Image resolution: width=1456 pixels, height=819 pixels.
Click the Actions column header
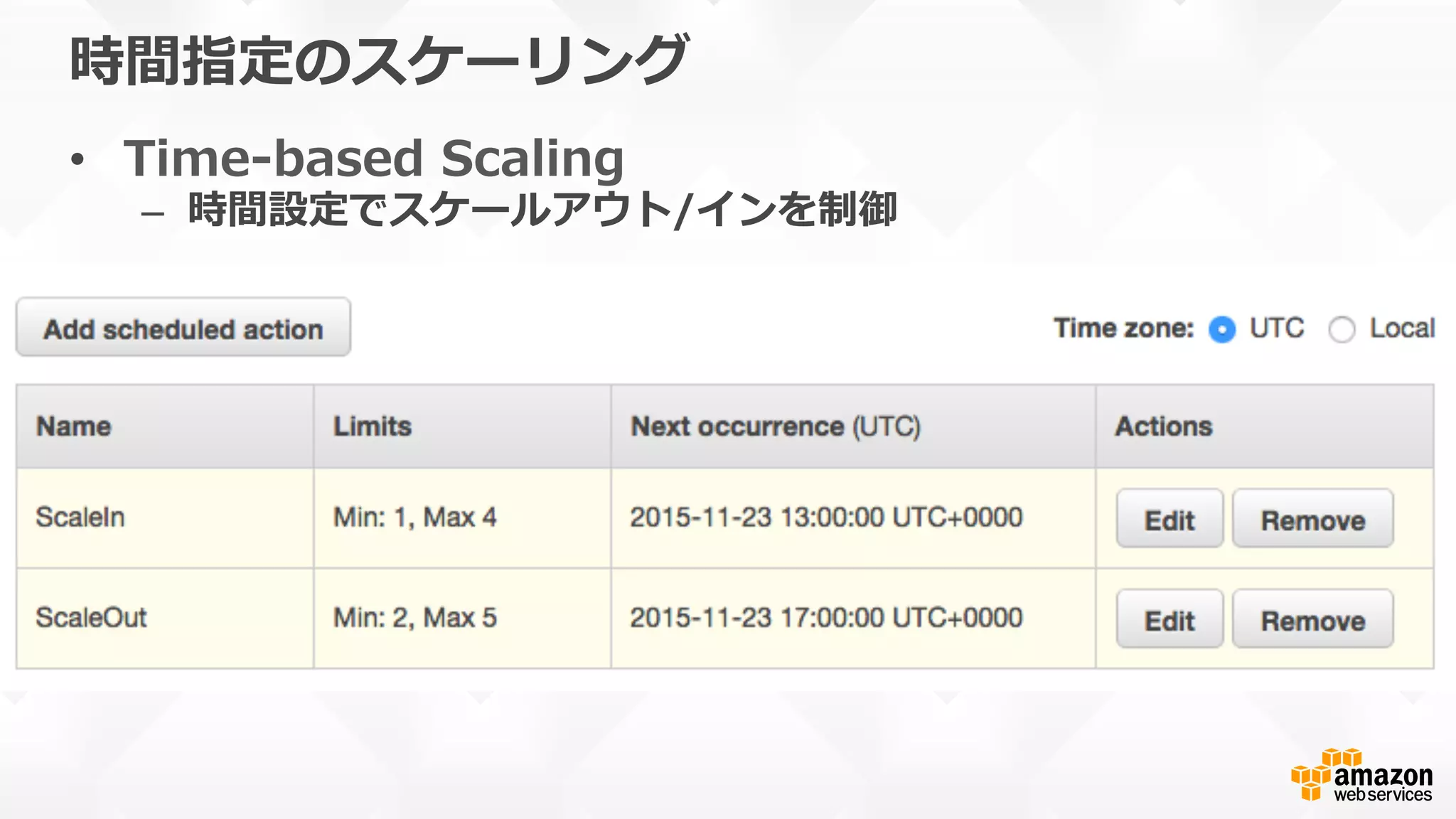pos(1164,427)
